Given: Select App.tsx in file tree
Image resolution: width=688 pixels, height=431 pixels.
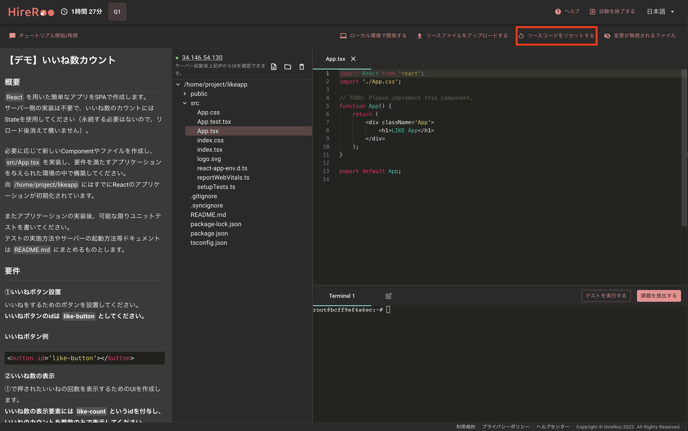Looking at the screenshot, I should [248, 131].
